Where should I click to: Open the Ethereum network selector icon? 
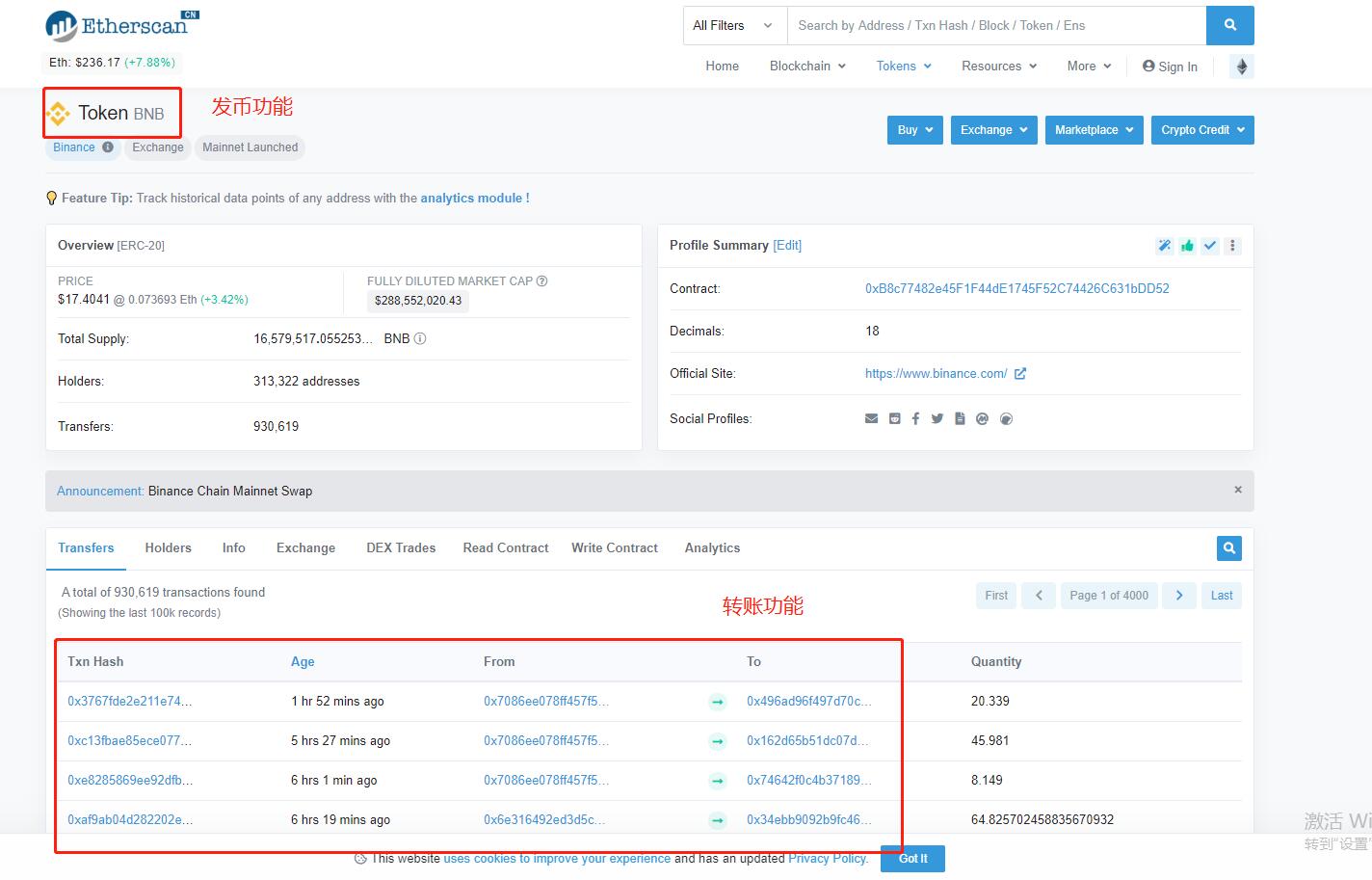(x=1242, y=67)
